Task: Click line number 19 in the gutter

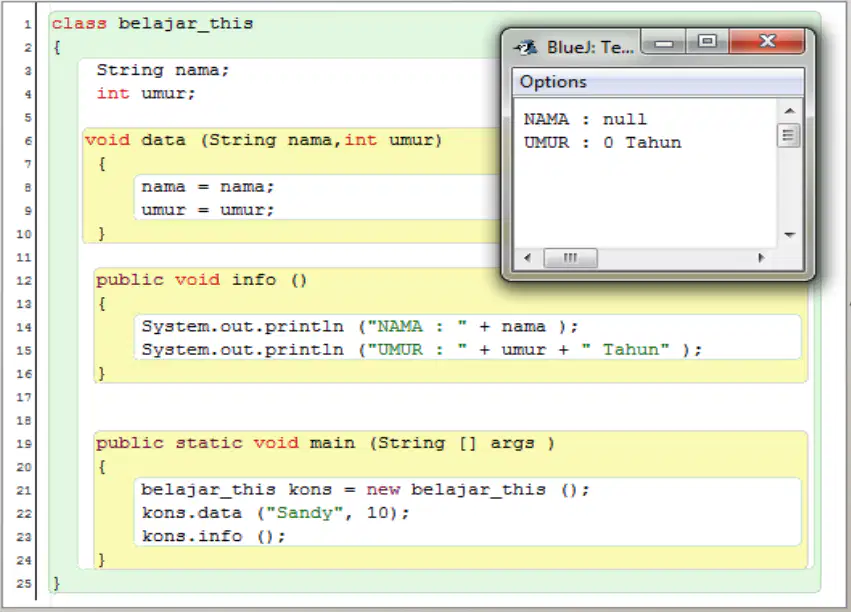Action: tap(24, 444)
